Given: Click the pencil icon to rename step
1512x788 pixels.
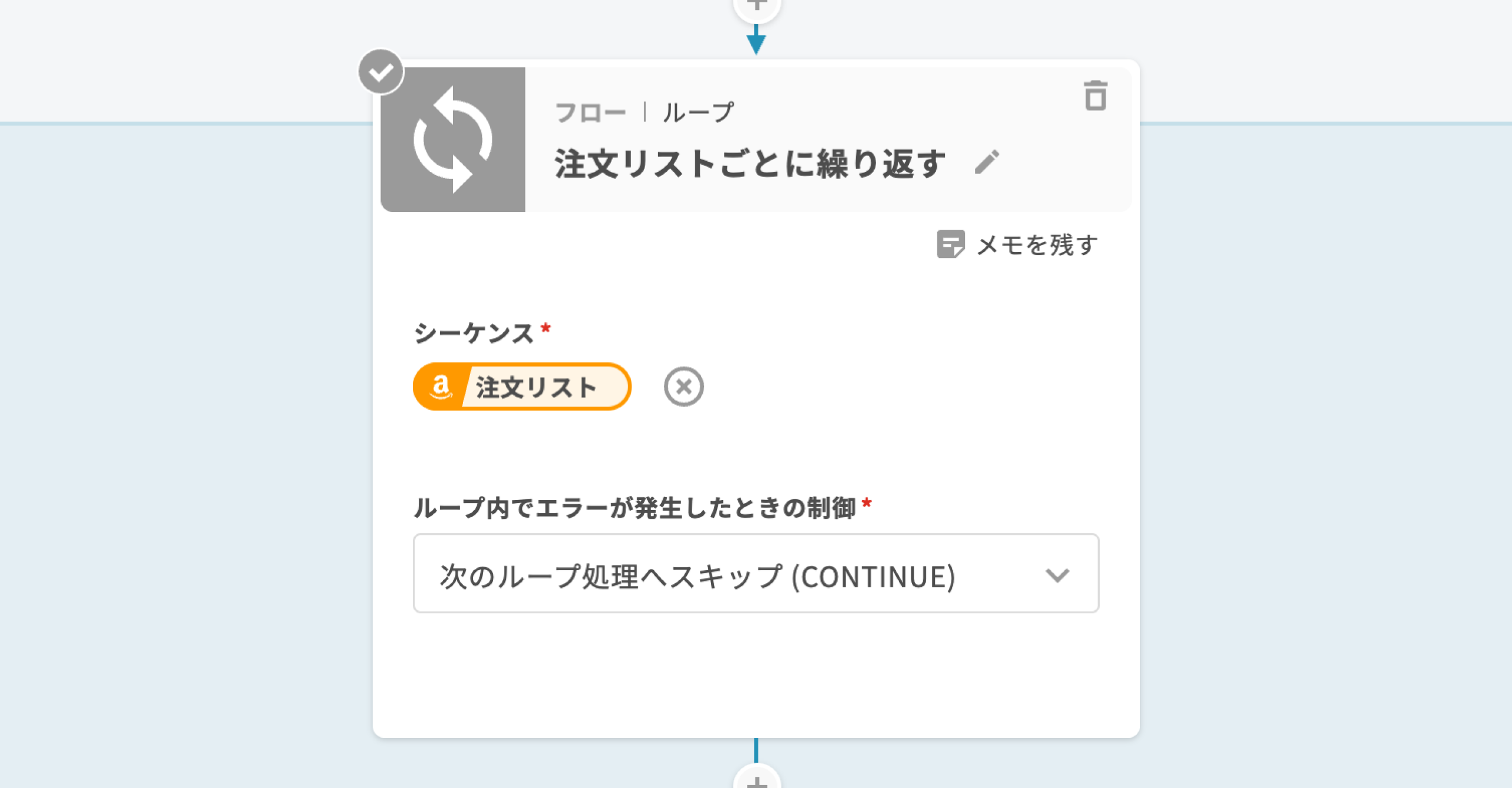Looking at the screenshot, I should coord(987,162).
